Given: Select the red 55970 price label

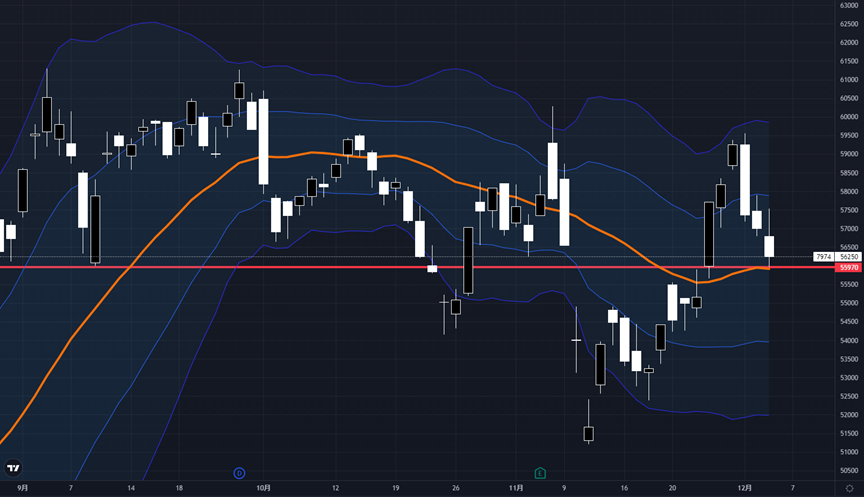Looking at the screenshot, I should [x=849, y=268].
